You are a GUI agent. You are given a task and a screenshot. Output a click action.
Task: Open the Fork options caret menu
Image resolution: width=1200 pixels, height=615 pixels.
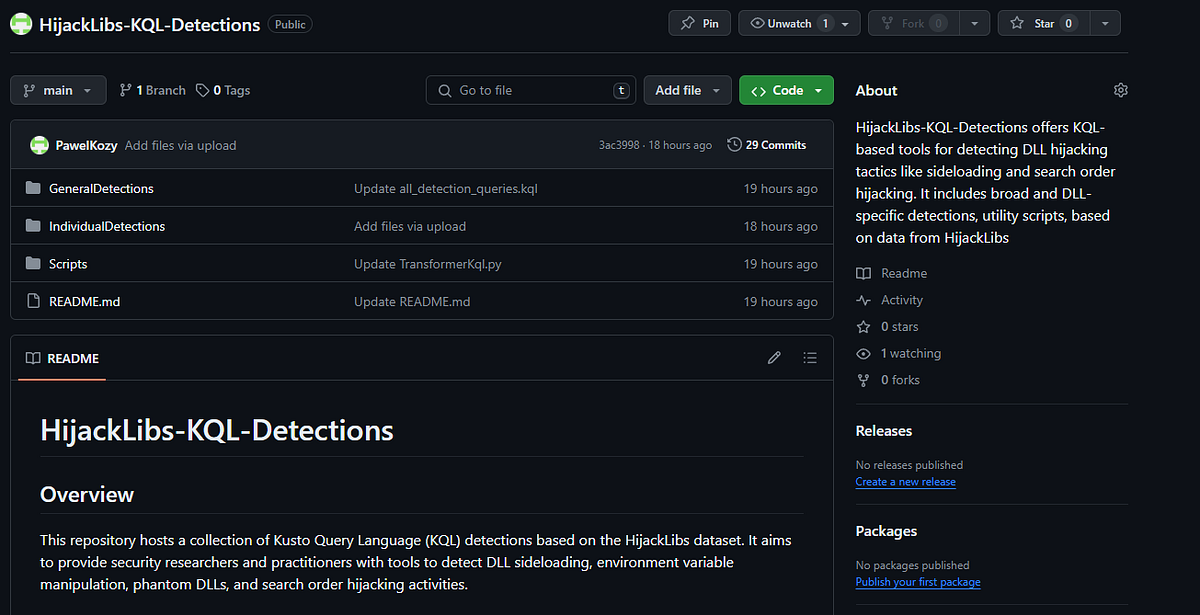974,23
